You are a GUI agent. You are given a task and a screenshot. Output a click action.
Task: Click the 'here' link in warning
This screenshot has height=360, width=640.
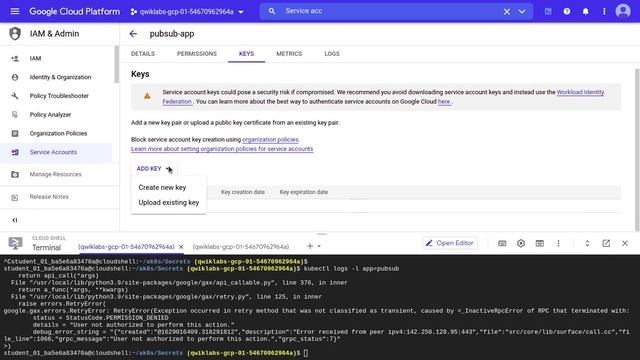(x=444, y=102)
